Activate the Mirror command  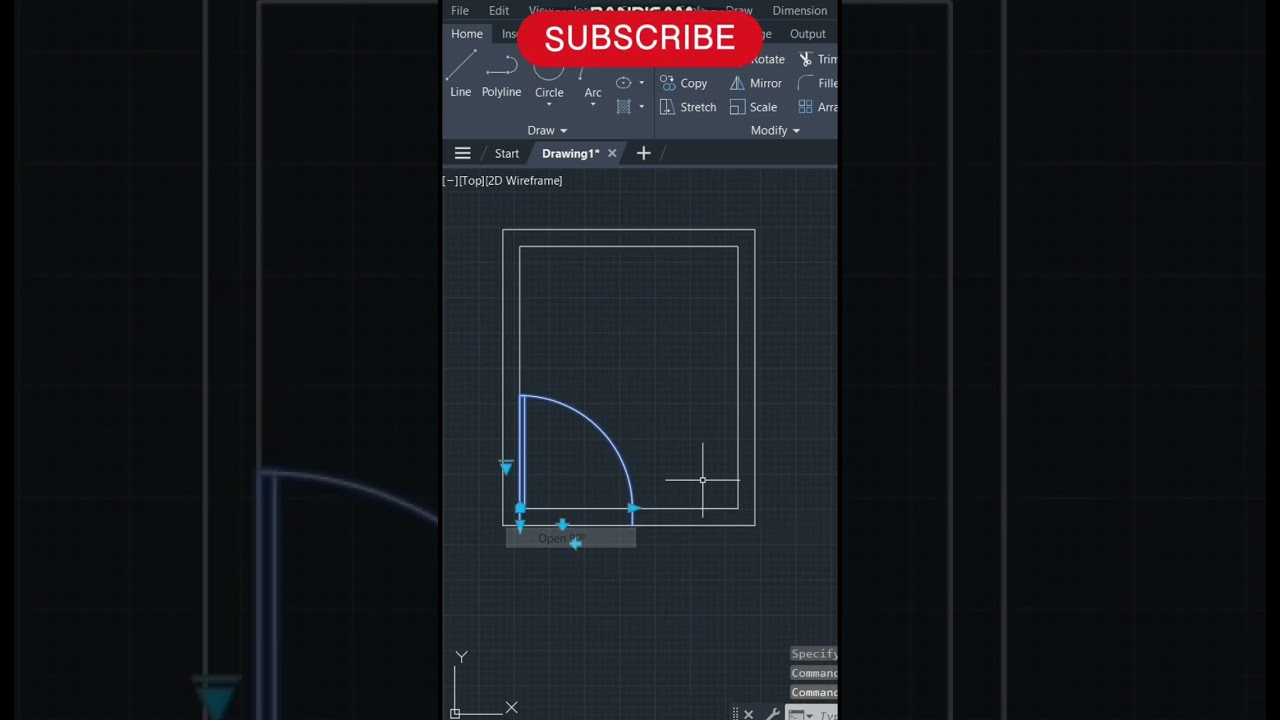[756, 83]
